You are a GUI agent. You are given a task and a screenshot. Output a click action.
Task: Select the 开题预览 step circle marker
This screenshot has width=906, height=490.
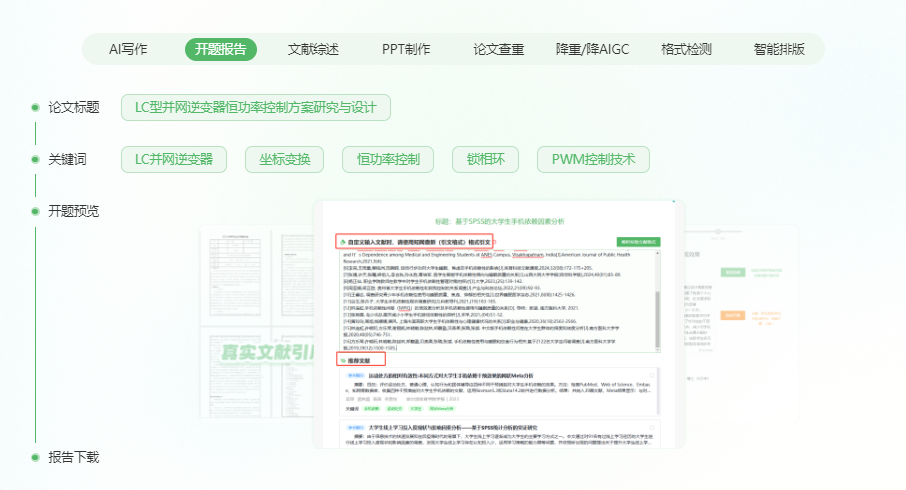click(33, 211)
